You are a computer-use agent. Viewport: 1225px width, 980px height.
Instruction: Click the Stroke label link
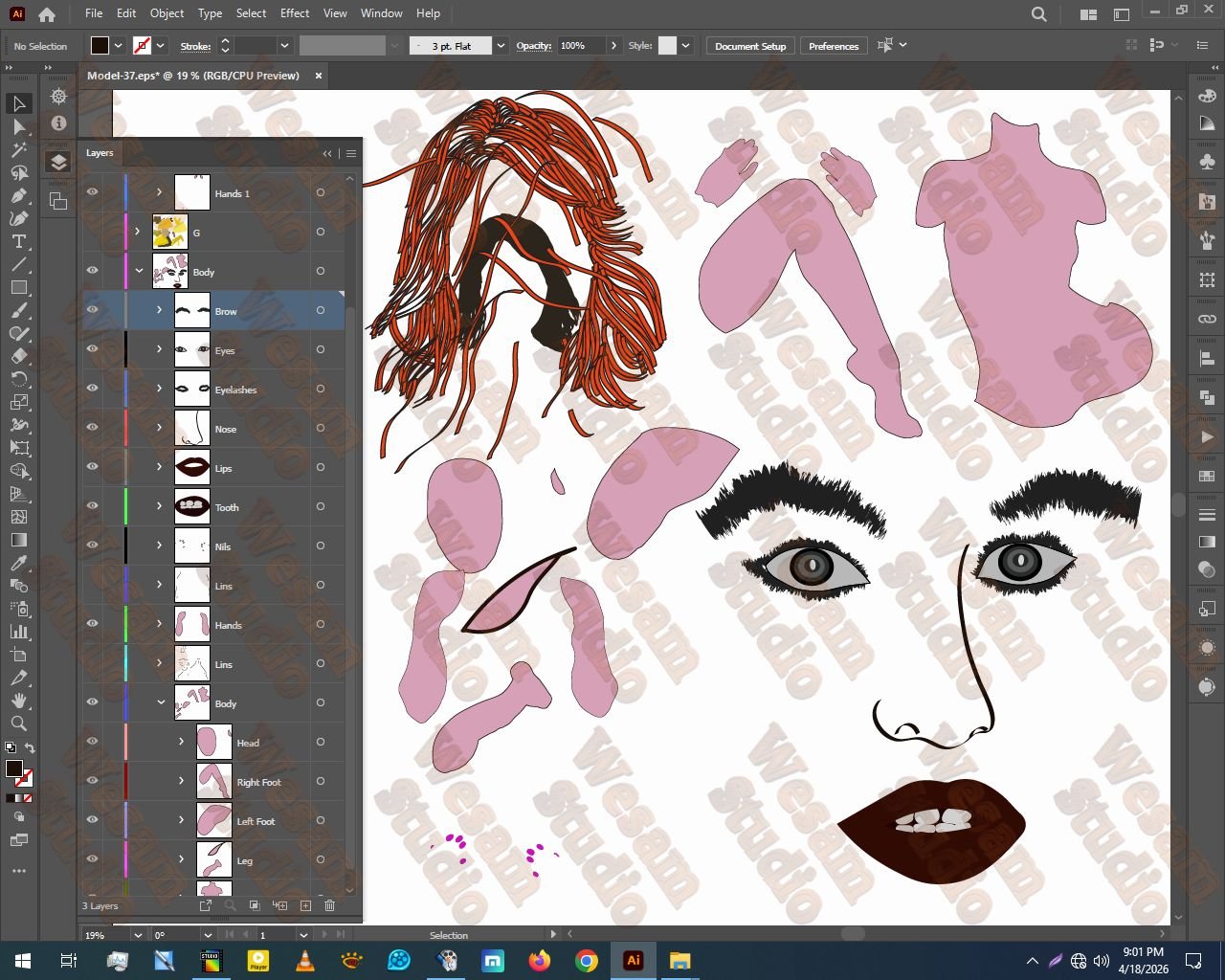pos(195,46)
